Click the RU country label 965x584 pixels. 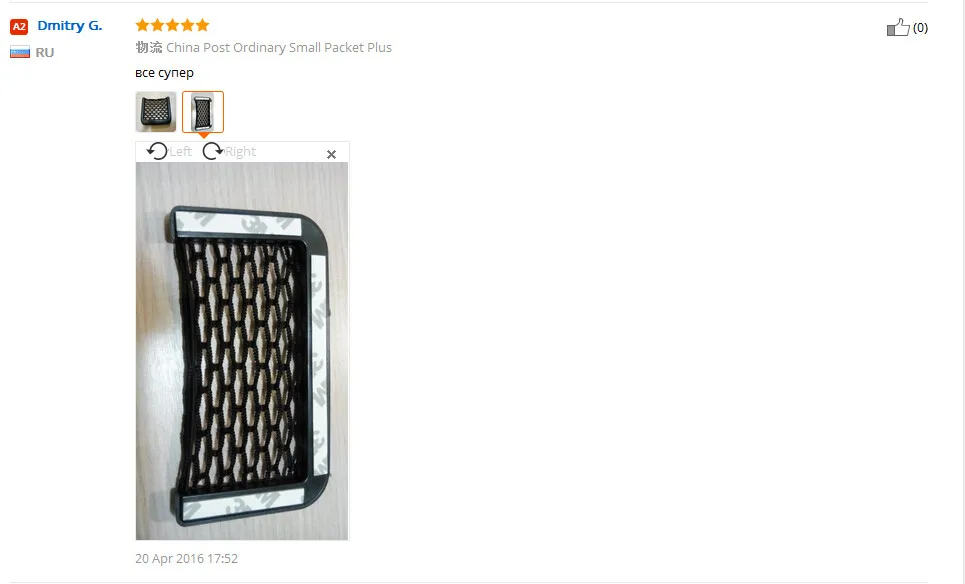[x=45, y=53]
